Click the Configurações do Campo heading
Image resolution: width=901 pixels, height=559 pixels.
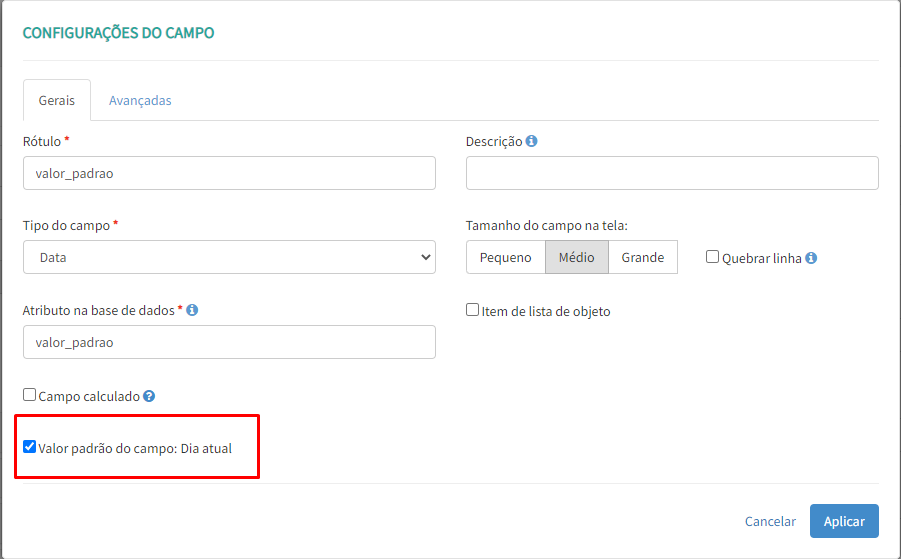tap(118, 33)
